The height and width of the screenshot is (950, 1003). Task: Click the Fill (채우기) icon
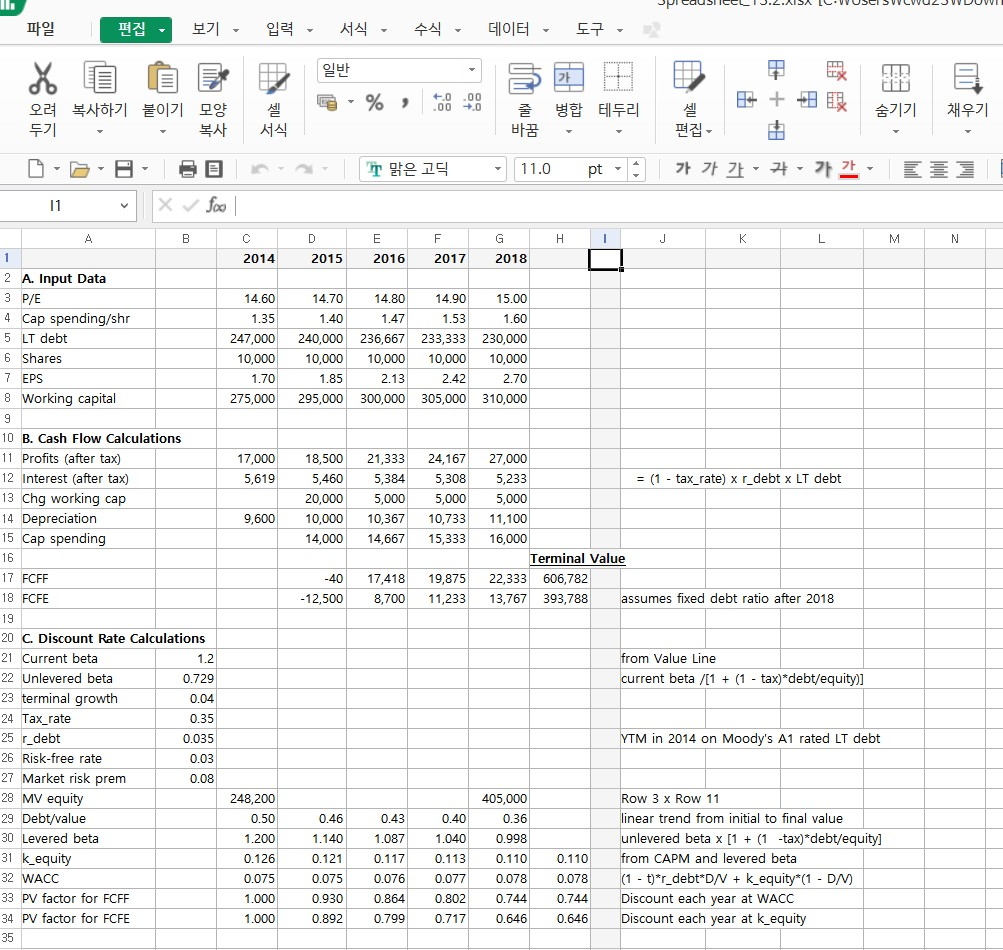pos(967,79)
